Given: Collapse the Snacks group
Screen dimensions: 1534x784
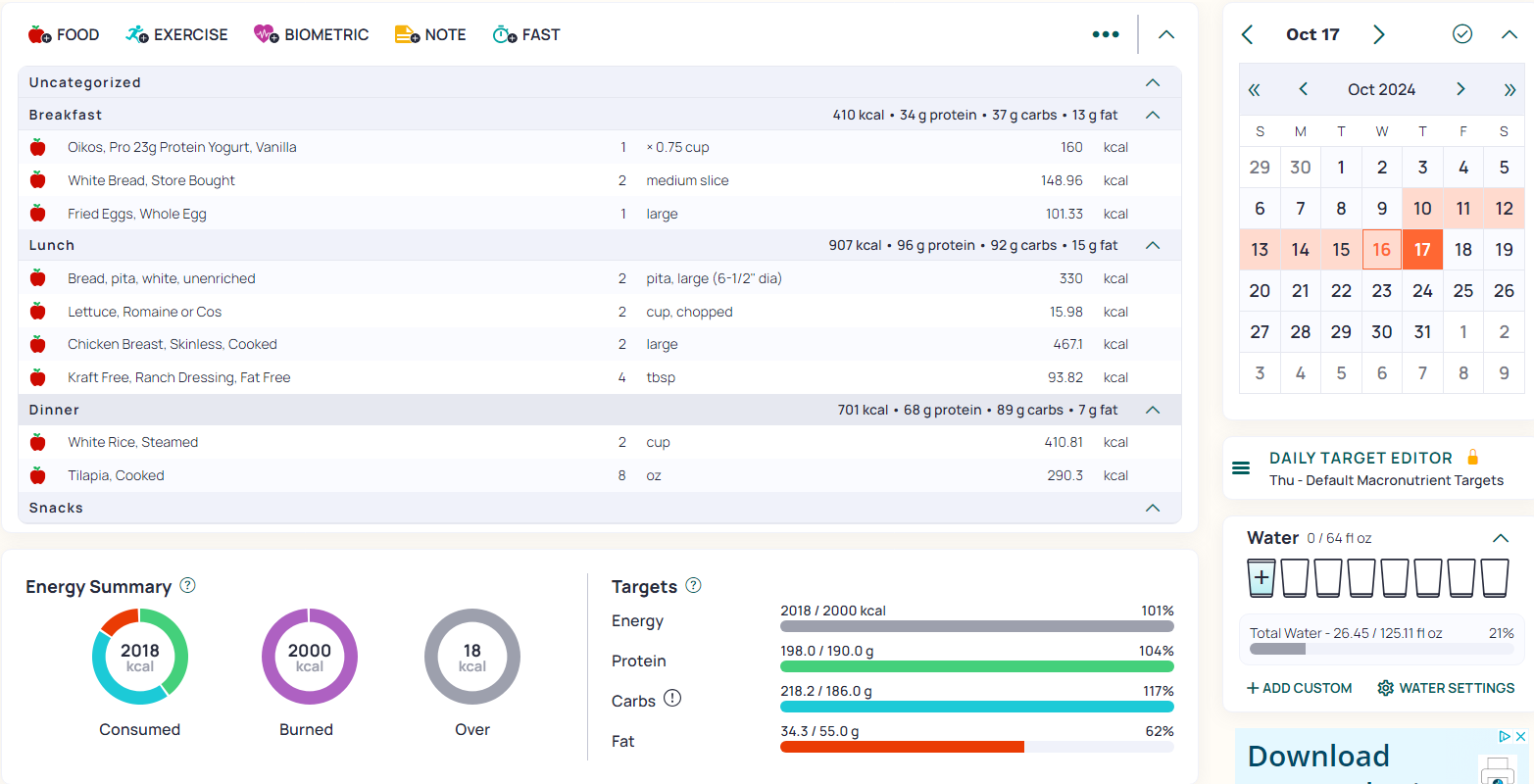Looking at the screenshot, I should pos(1153,508).
